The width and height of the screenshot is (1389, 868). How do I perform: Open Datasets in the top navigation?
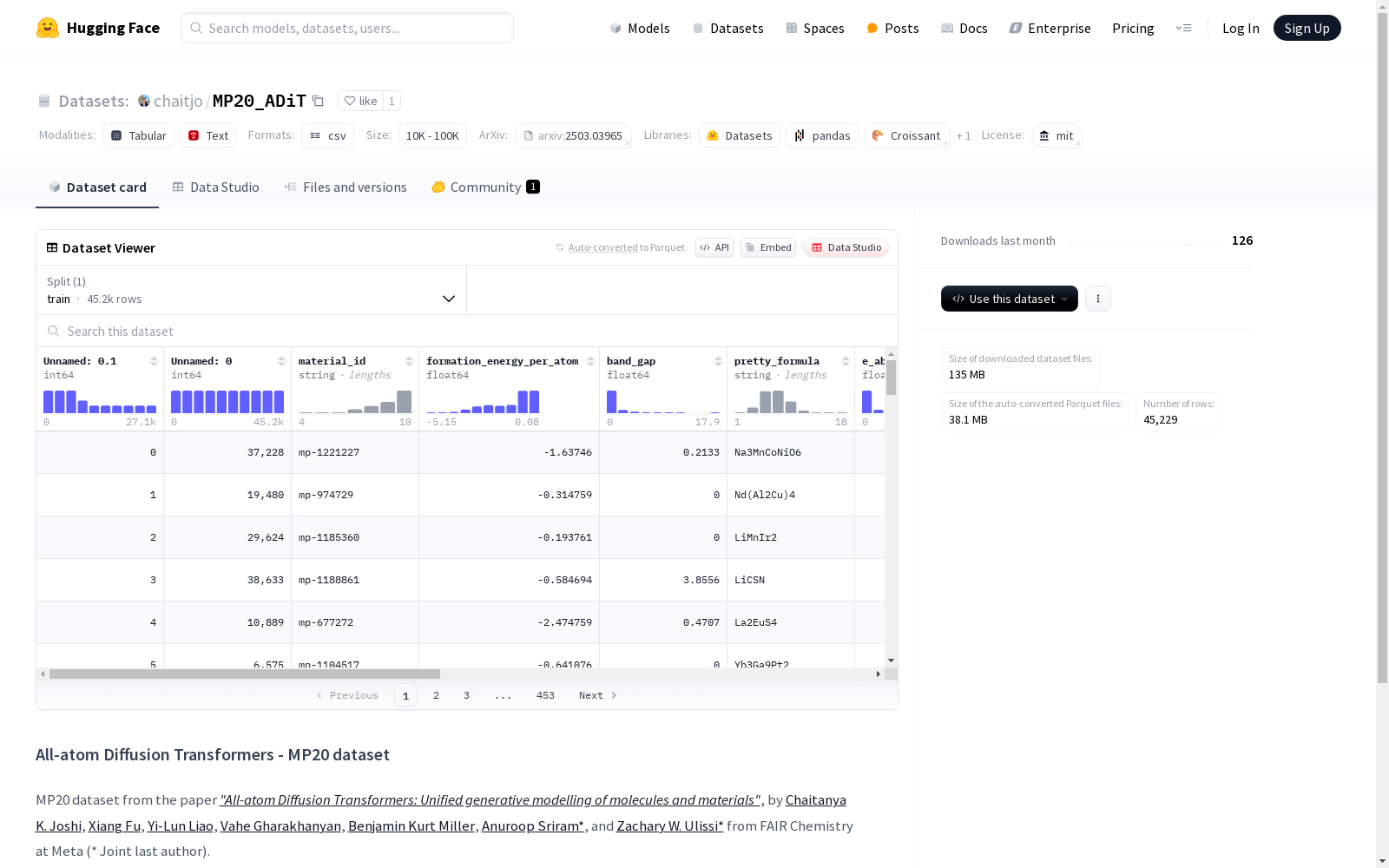point(727,28)
